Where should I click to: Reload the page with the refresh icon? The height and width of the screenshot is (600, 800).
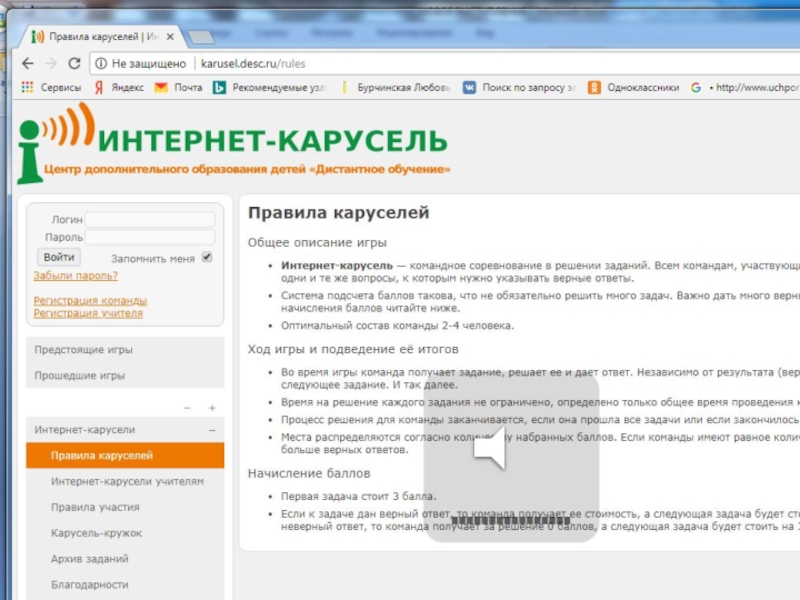click(x=74, y=63)
